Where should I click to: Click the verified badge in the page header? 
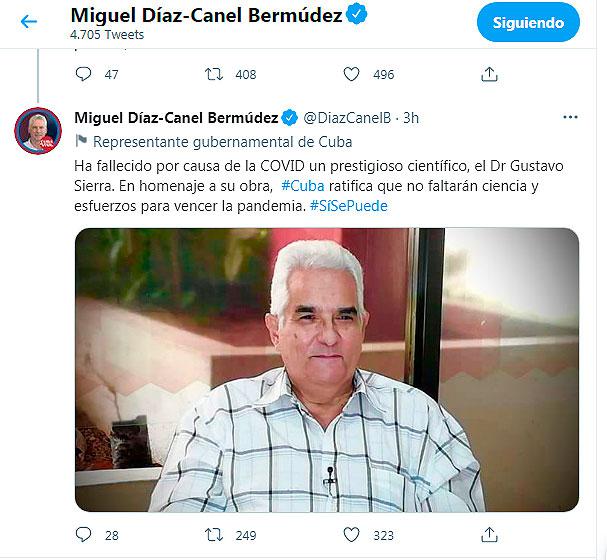[x=356, y=15]
